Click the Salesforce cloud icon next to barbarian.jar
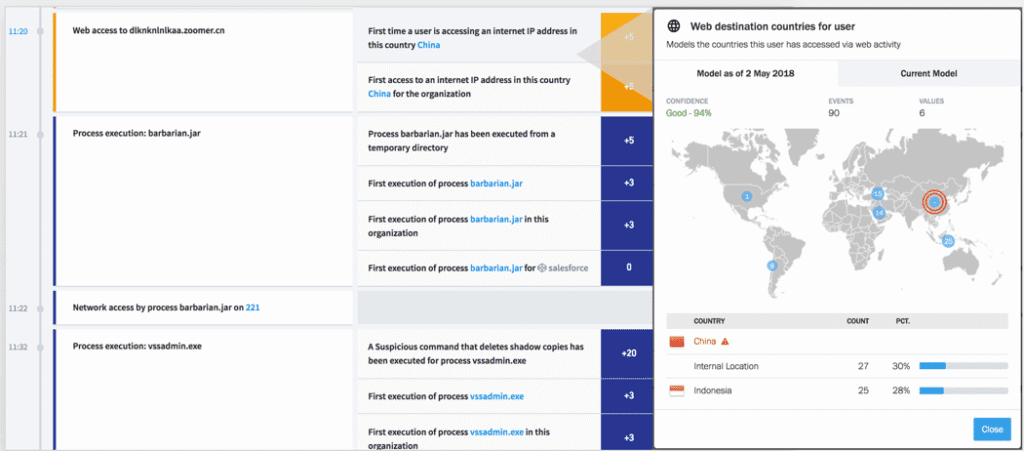This screenshot has width=1024, height=451. pyautogui.click(x=541, y=268)
